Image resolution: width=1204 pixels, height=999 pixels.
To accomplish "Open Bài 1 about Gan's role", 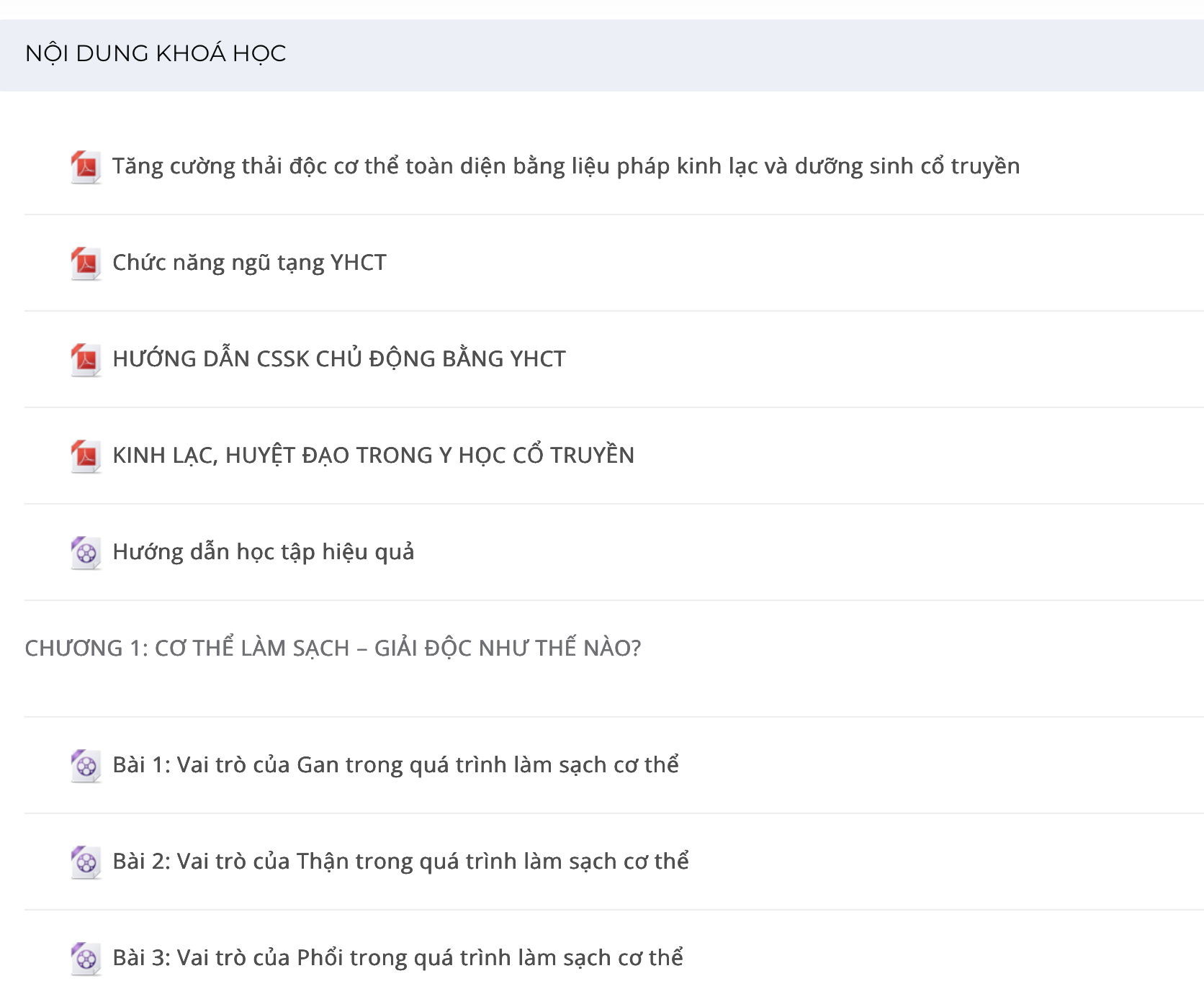I will coord(395,765).
